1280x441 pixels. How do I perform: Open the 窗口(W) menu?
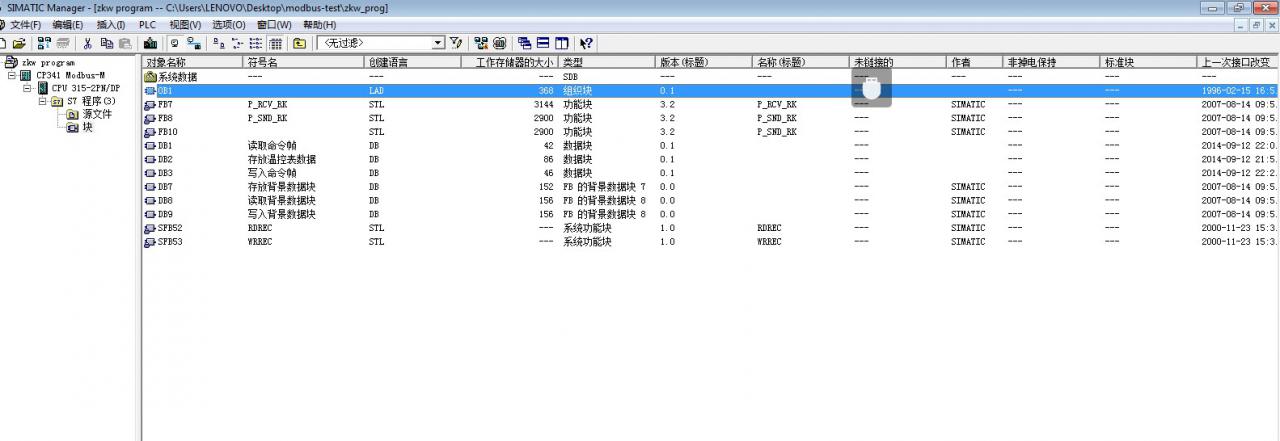pyautogui.click(x=274, y=24)
